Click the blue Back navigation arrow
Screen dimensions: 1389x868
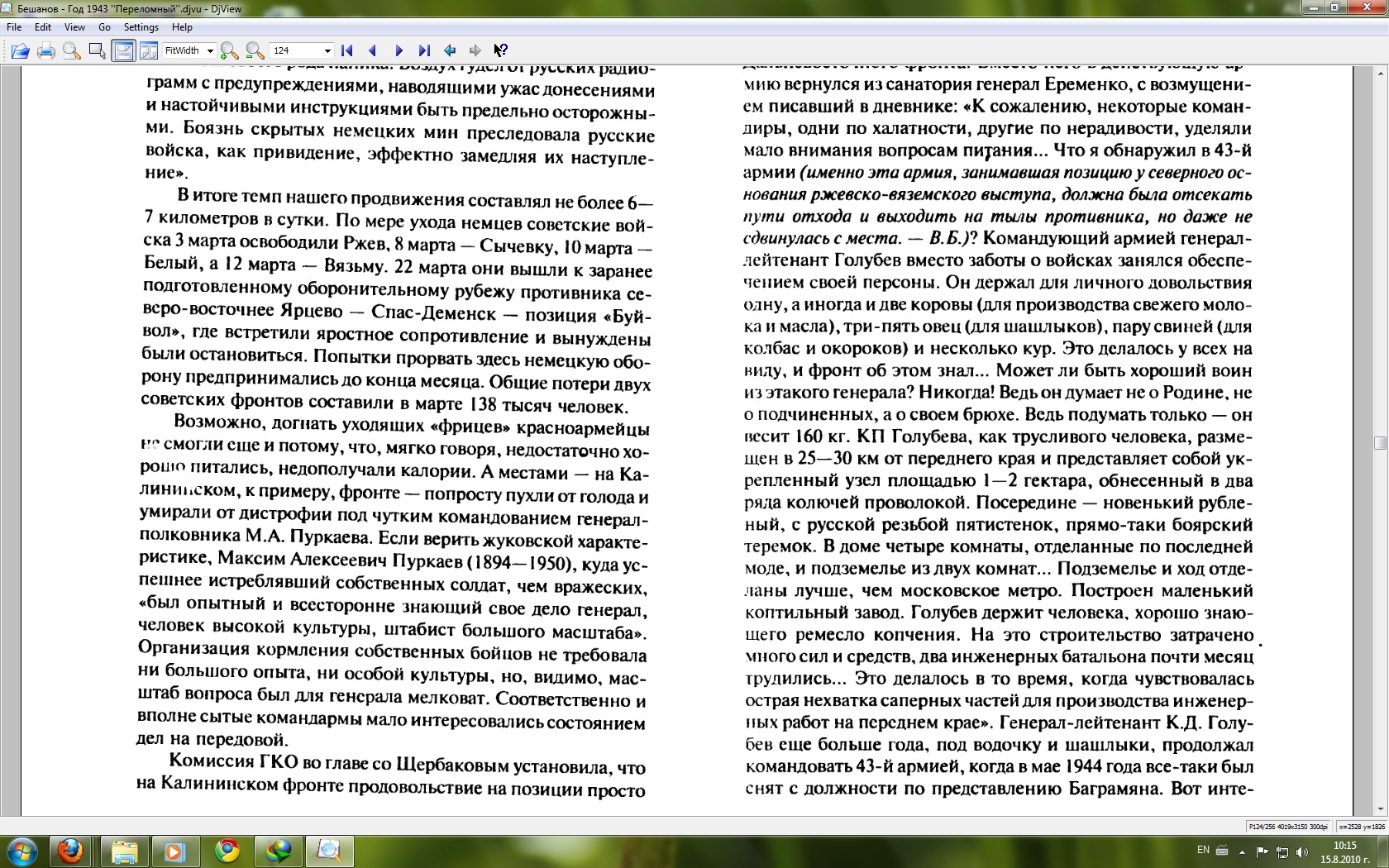pos(450,51)
